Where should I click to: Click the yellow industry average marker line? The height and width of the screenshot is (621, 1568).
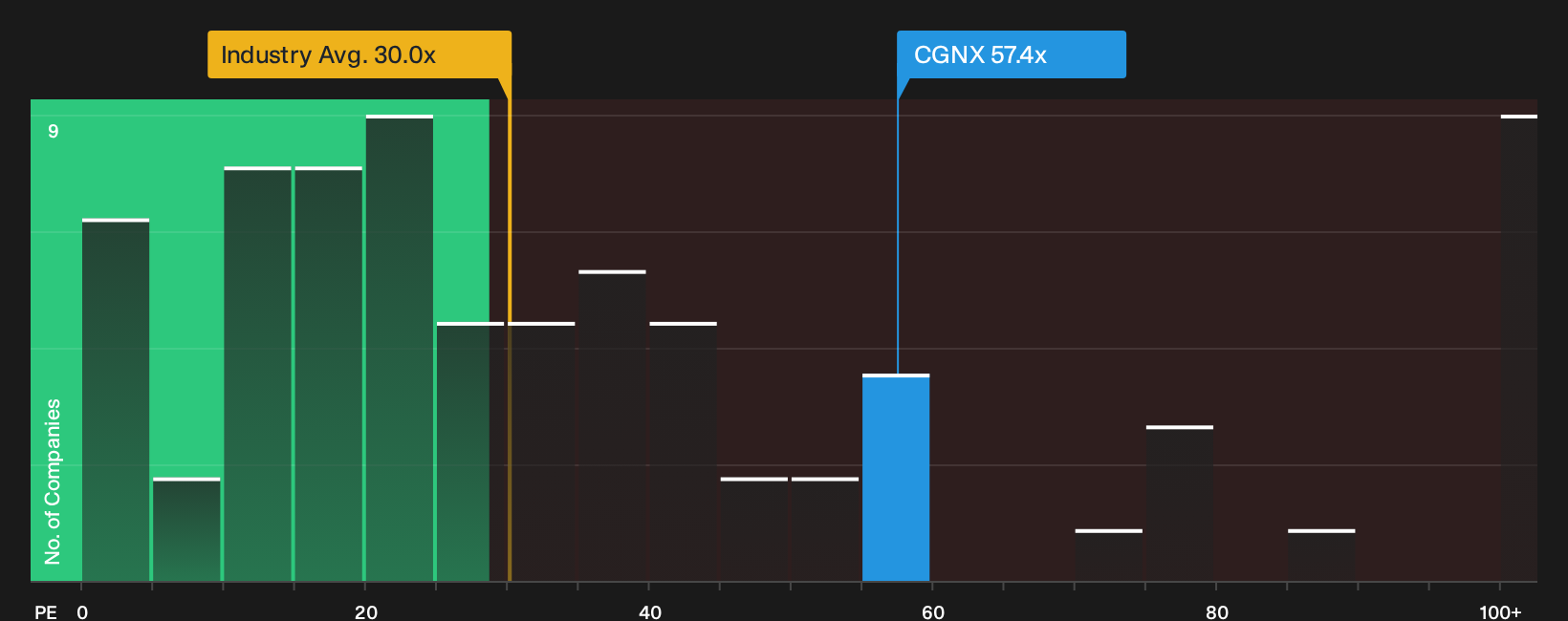click(509, 330)
